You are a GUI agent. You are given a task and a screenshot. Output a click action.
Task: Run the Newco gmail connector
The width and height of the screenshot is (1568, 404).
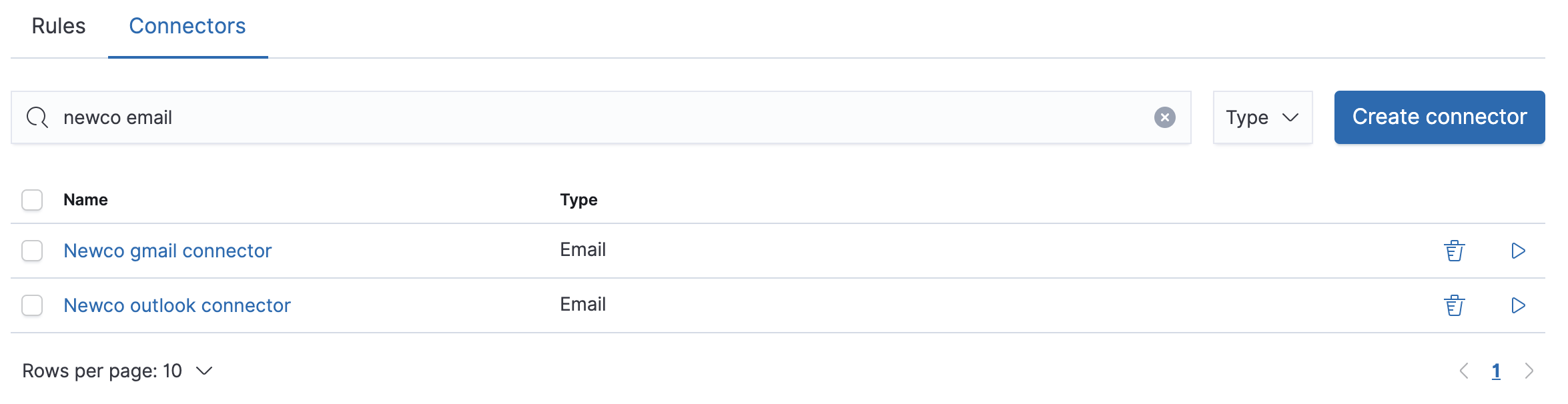[x=1519, y=251]
